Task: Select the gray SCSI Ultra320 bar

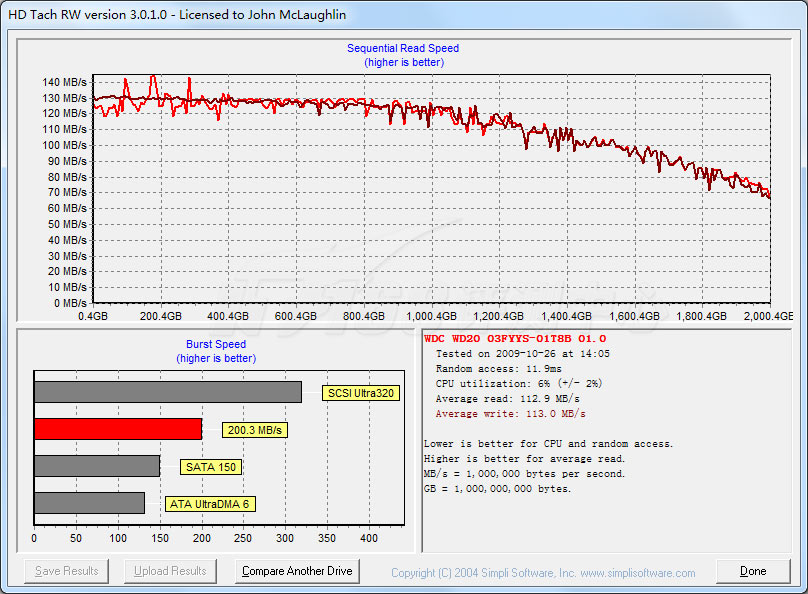Action: pos(167,392)
